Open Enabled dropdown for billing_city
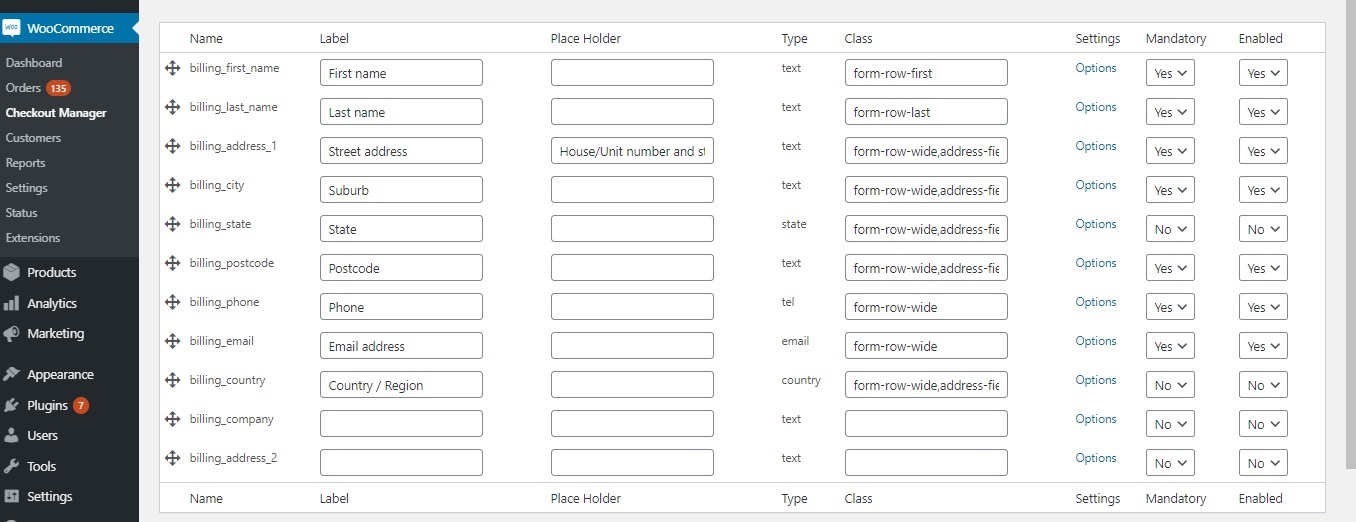The width and height of the screenshot is (1356, 522). coord(1263,190)
